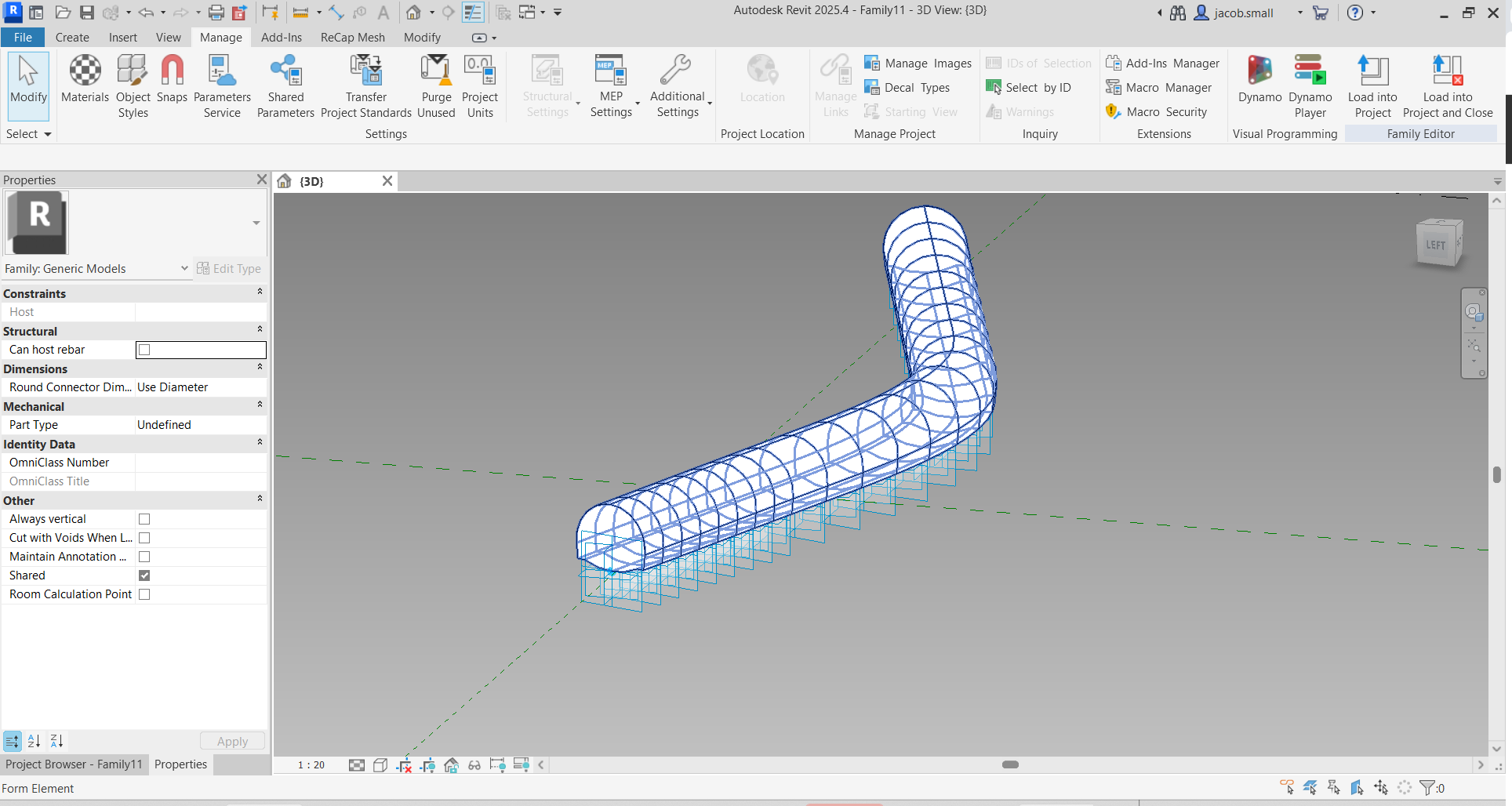1512x806 pixels.
Task: Click the ViewCube LEFT face
Action: pos(1435,245)
